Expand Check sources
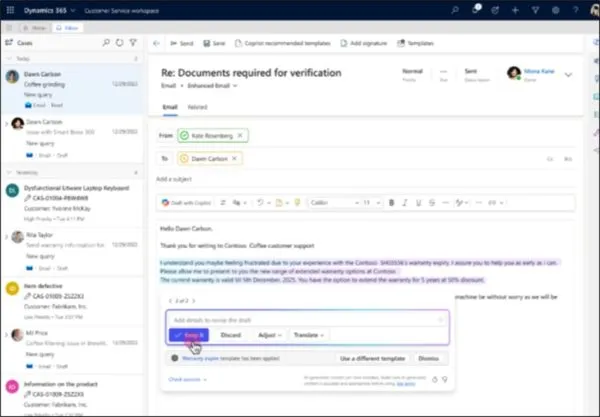Viewport: 600px width, 417px height. coord(188,380)
